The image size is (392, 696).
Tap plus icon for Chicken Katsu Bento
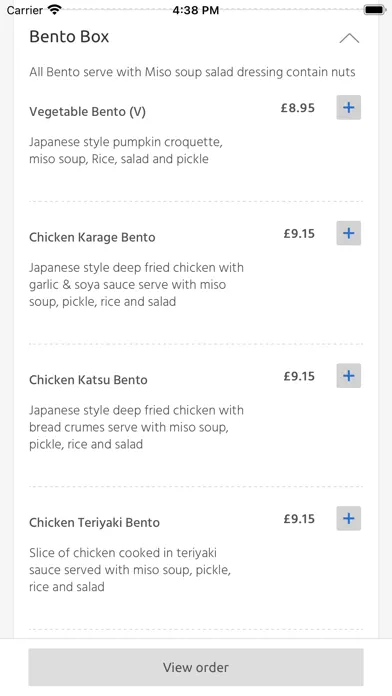point(348,376)
